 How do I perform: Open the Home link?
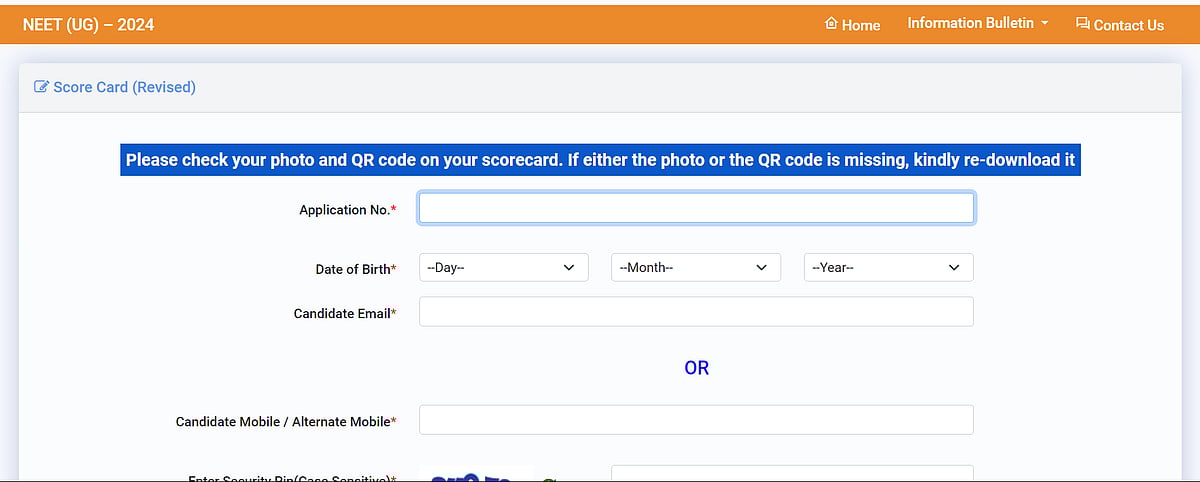pyautogui.click(x=860, y=25)
